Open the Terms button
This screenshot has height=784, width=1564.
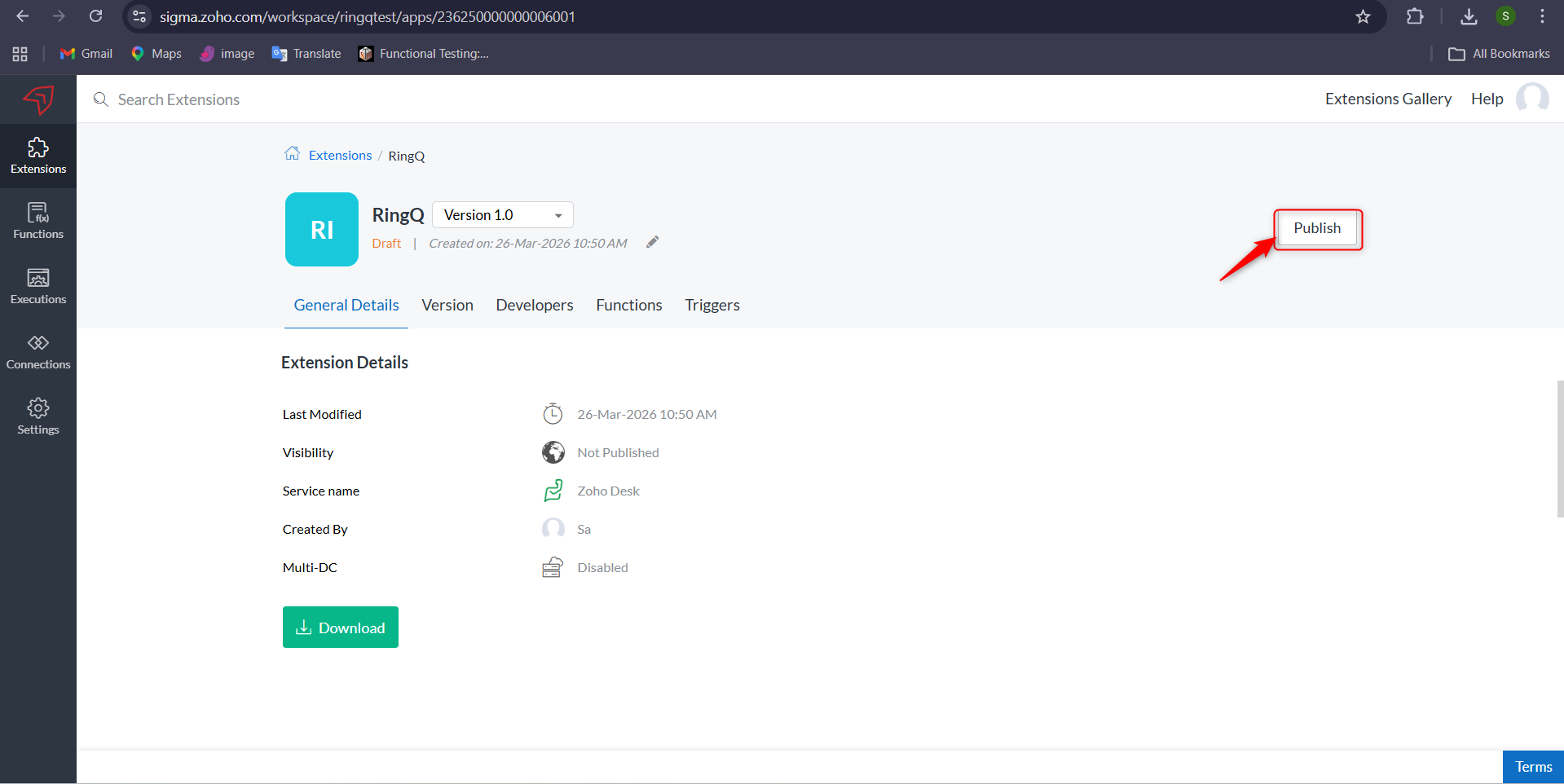[x=1533, y=767]
